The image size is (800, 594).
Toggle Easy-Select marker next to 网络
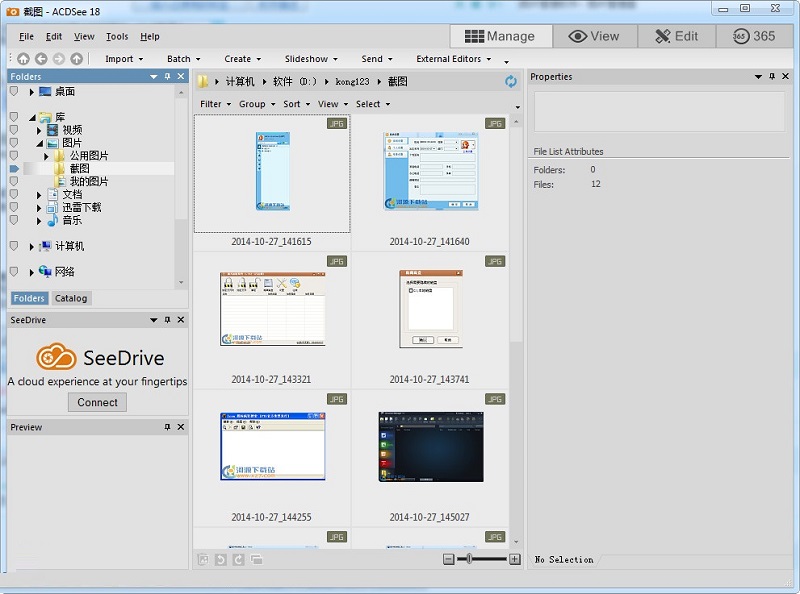coord(14,272)
